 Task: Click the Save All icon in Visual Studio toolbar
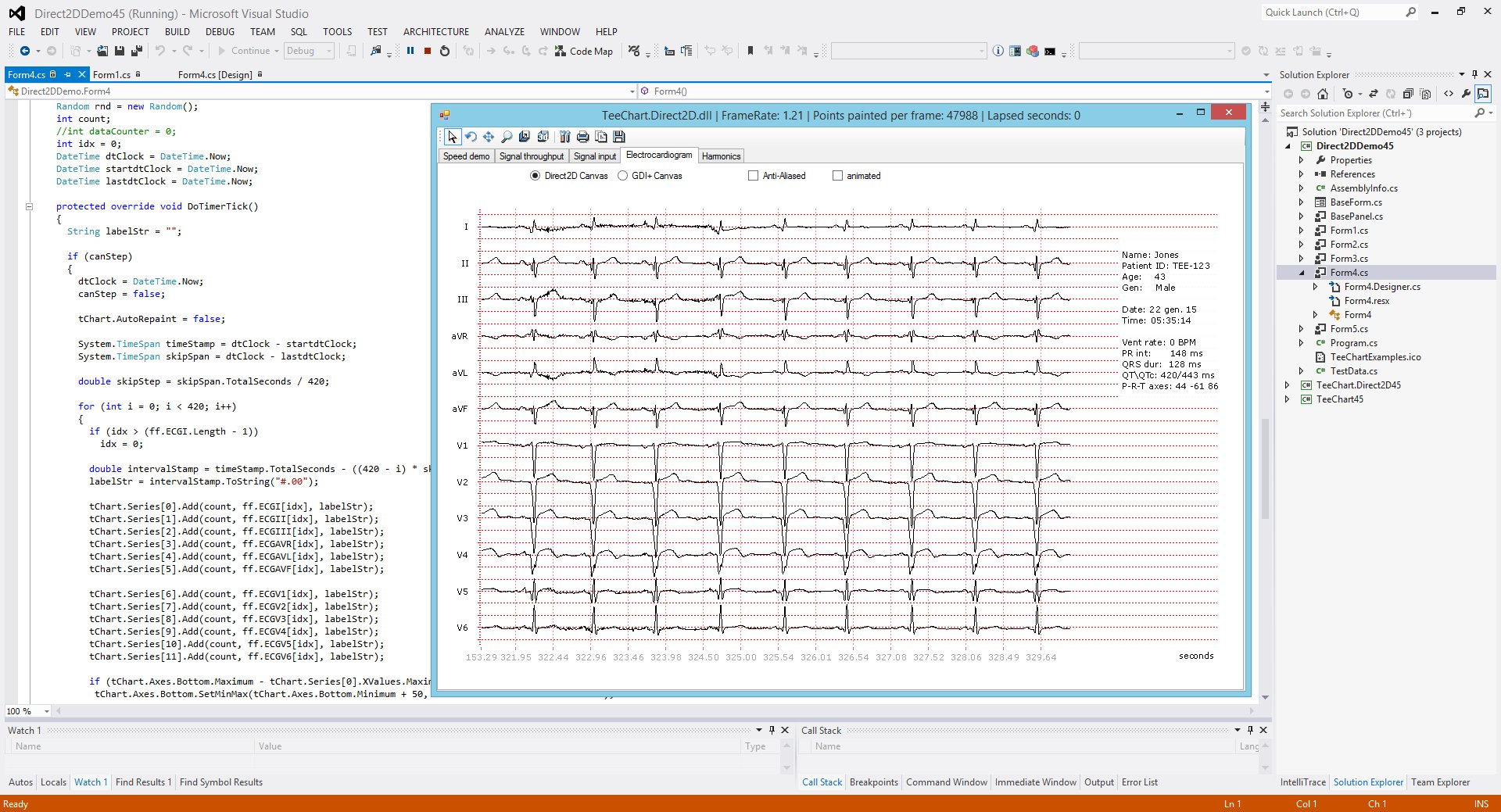(x=137, y=51)
